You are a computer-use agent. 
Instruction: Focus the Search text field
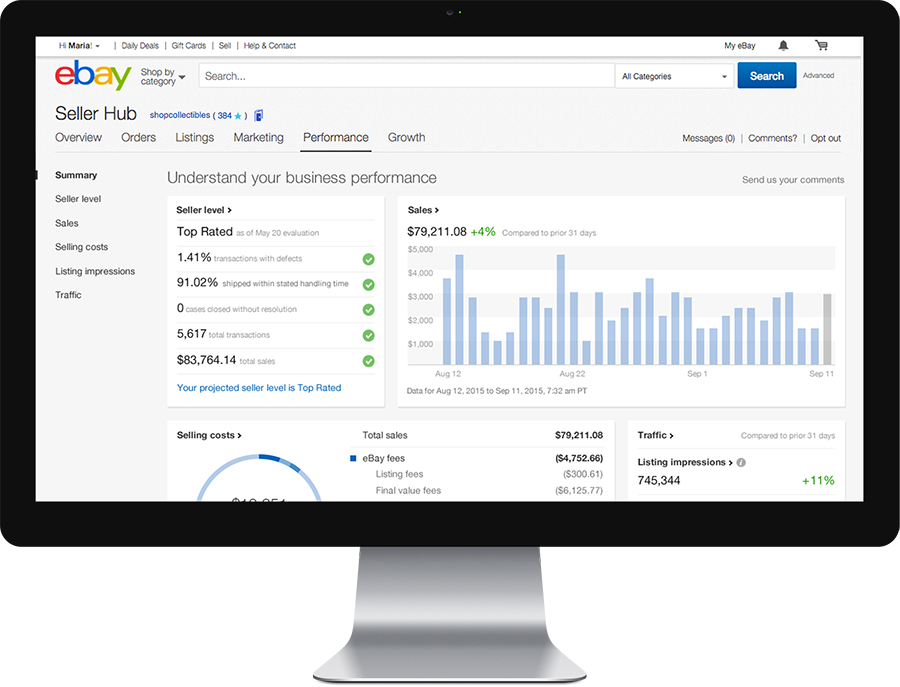tap(406, 76)
